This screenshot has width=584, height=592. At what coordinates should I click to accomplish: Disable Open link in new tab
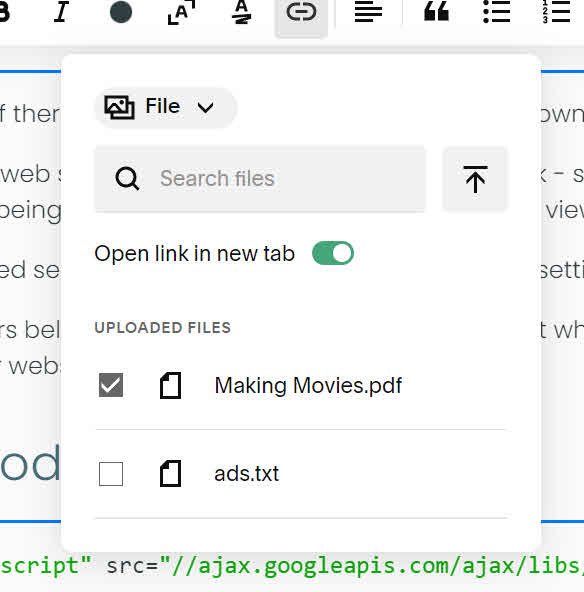(333, 253)
